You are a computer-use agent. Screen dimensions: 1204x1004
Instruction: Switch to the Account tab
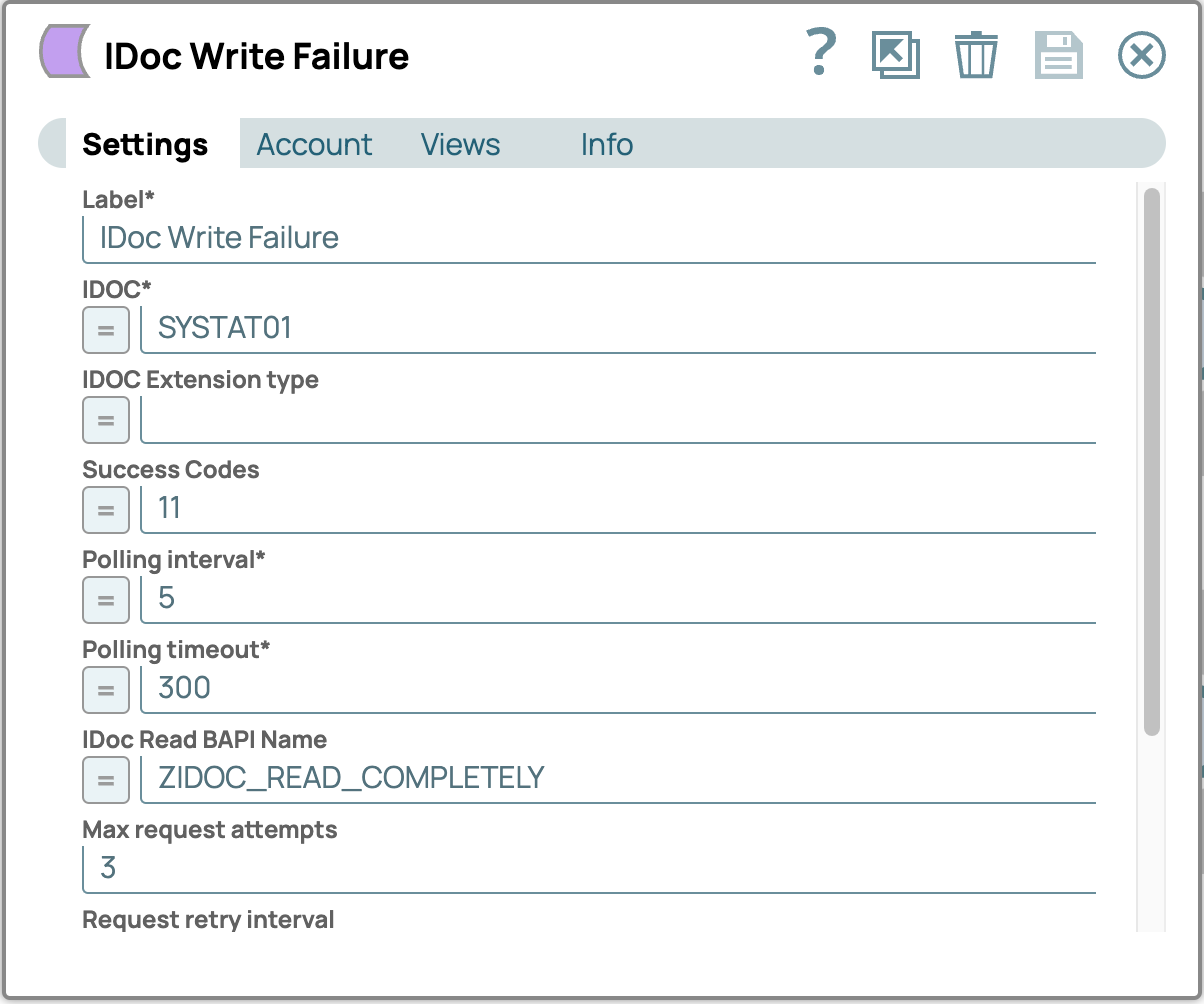pos(314,145)
